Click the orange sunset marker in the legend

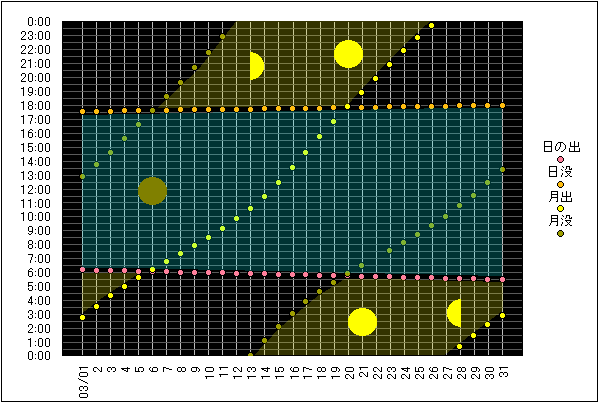(x=560, y=184)
